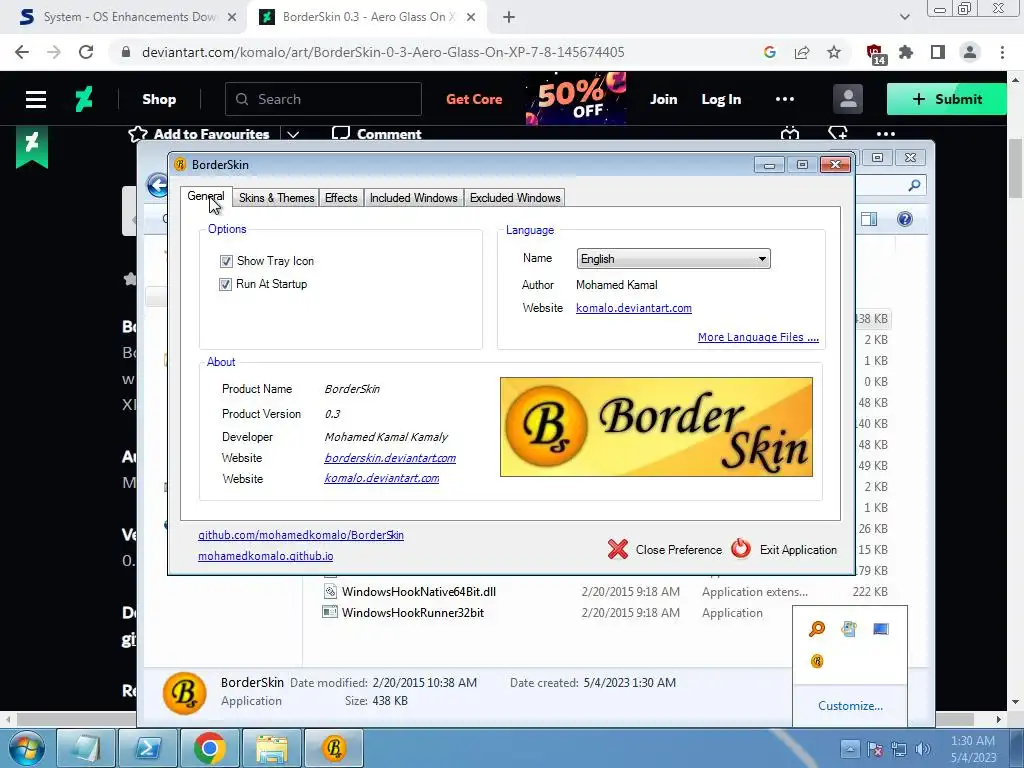The height and width of the screenshot is (768, 1024).
Task: Click the Get Core link
Action: [x=474, y=99]
